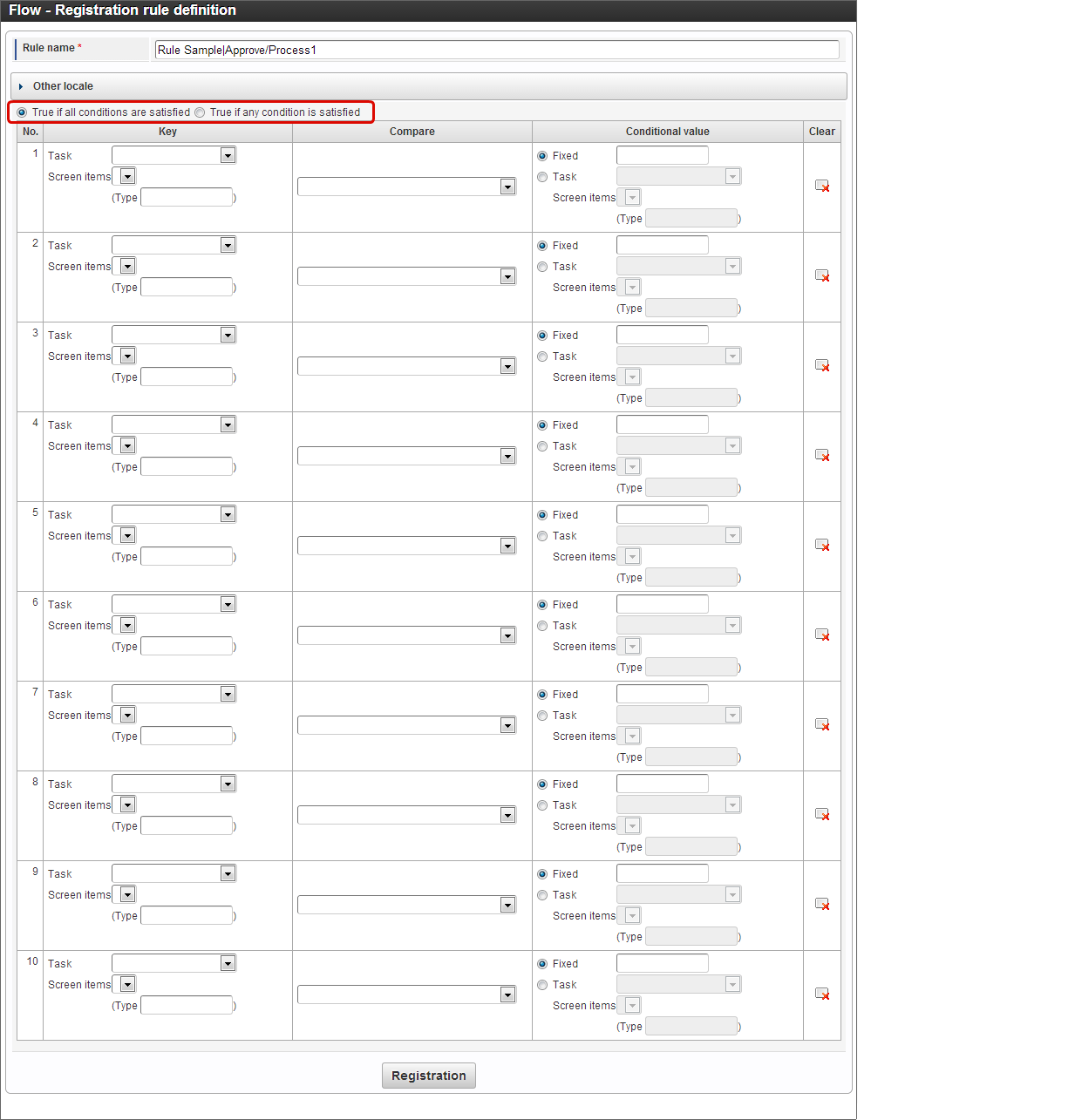
Task: Click the Key column header
Action: click(167, 132)
